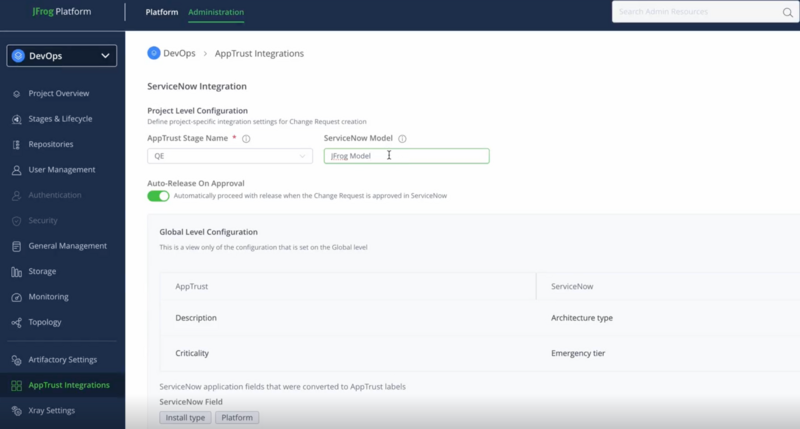
Task: Click the Platform label tag
Action: click(x=237, y=418)
